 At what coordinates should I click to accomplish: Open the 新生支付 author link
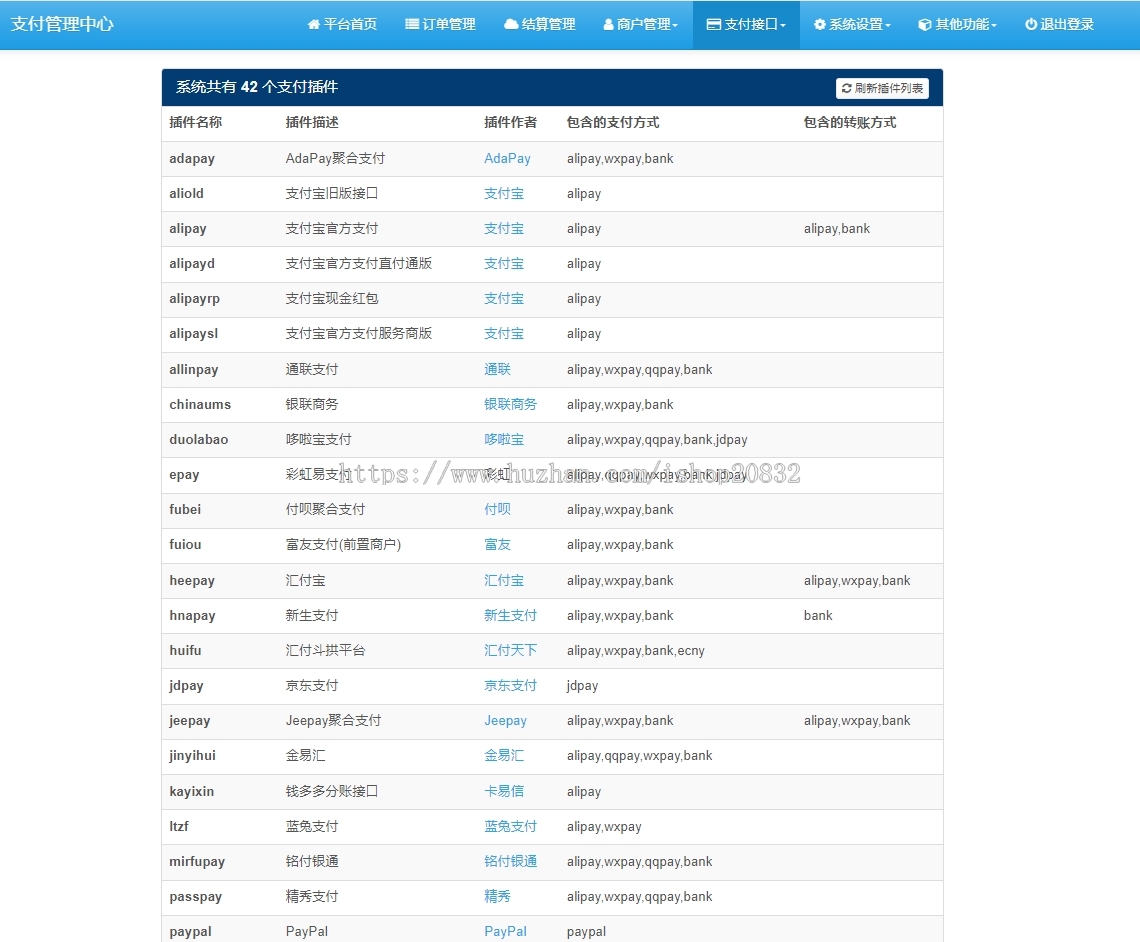[x=510, y=616]
